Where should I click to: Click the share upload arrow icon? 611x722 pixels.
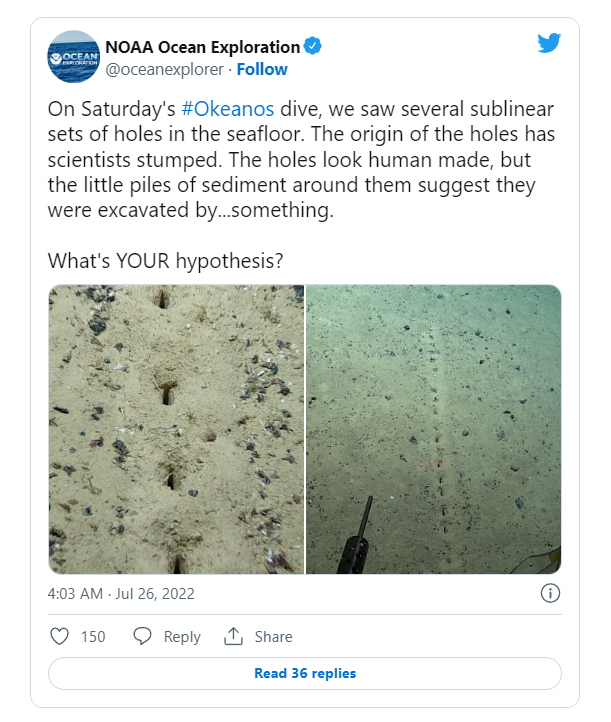234,636
